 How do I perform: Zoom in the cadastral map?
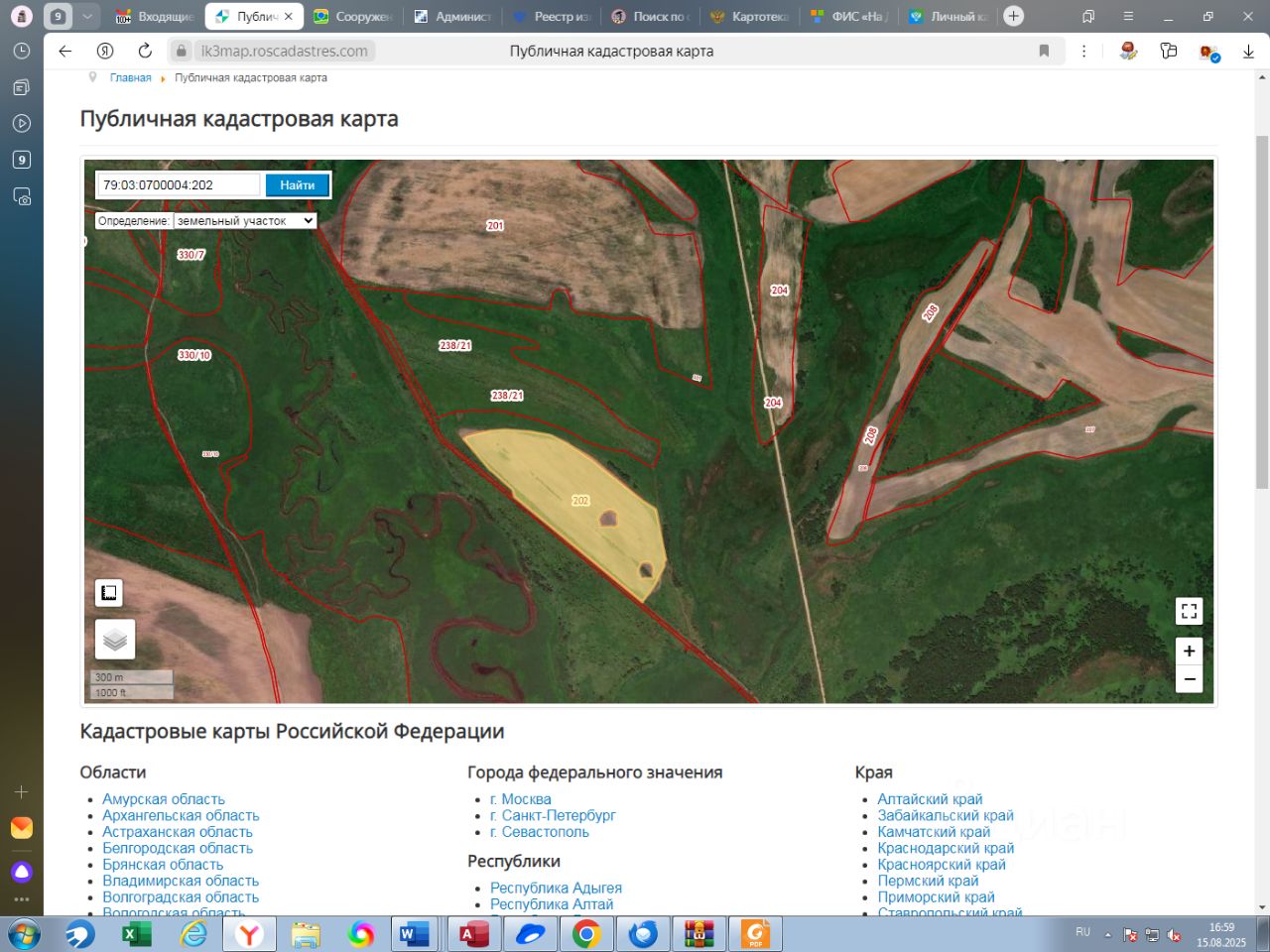[1189, 652]
